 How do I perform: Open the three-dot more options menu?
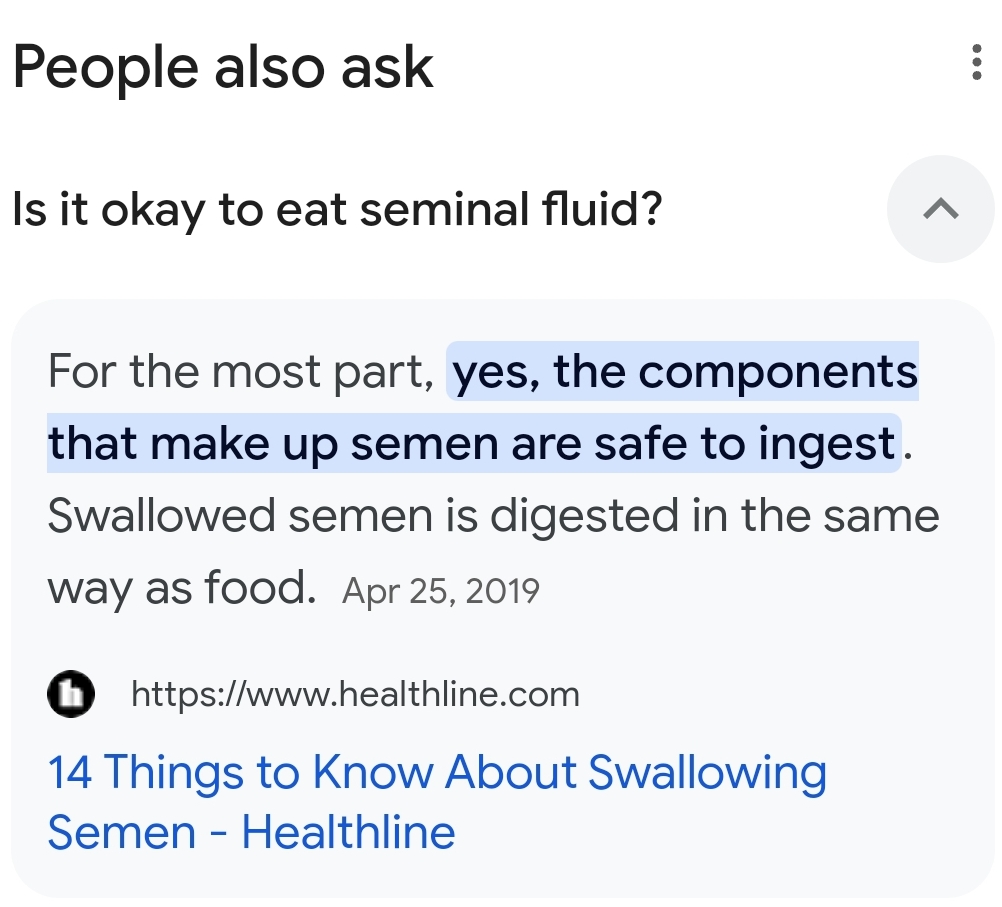pyautogui.click(x=976, y=63)
